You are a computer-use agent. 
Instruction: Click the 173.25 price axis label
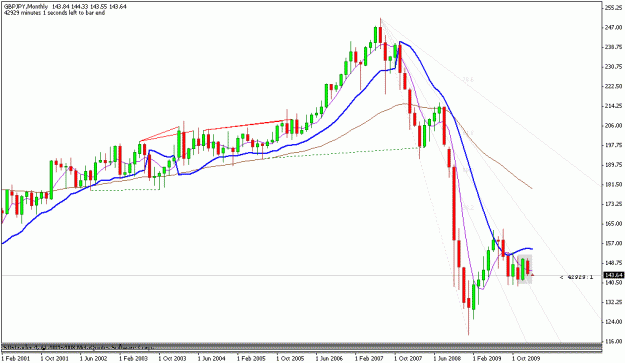click(x=614, y=204)
